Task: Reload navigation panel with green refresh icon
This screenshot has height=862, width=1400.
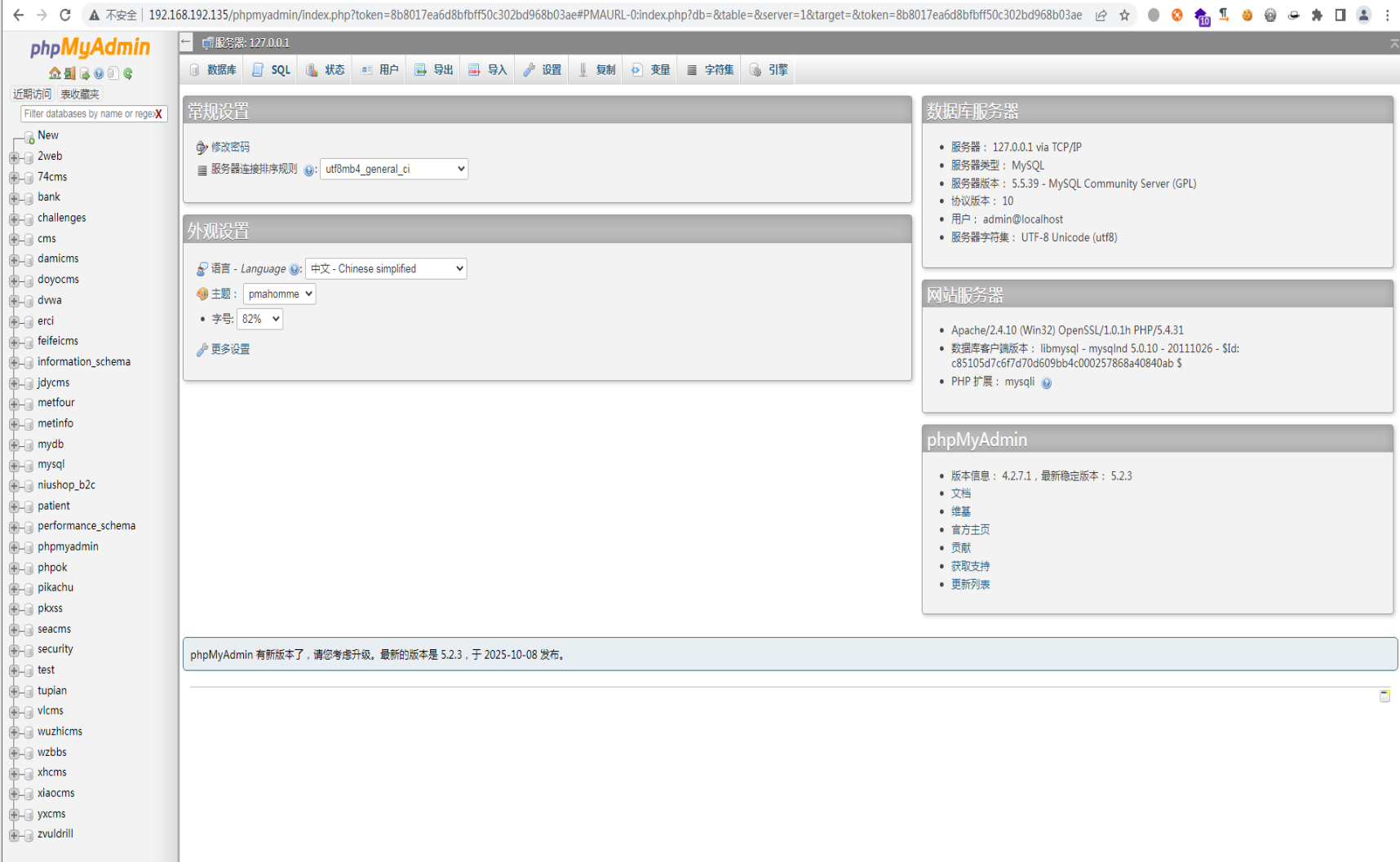Action: [x=128, y=73]
